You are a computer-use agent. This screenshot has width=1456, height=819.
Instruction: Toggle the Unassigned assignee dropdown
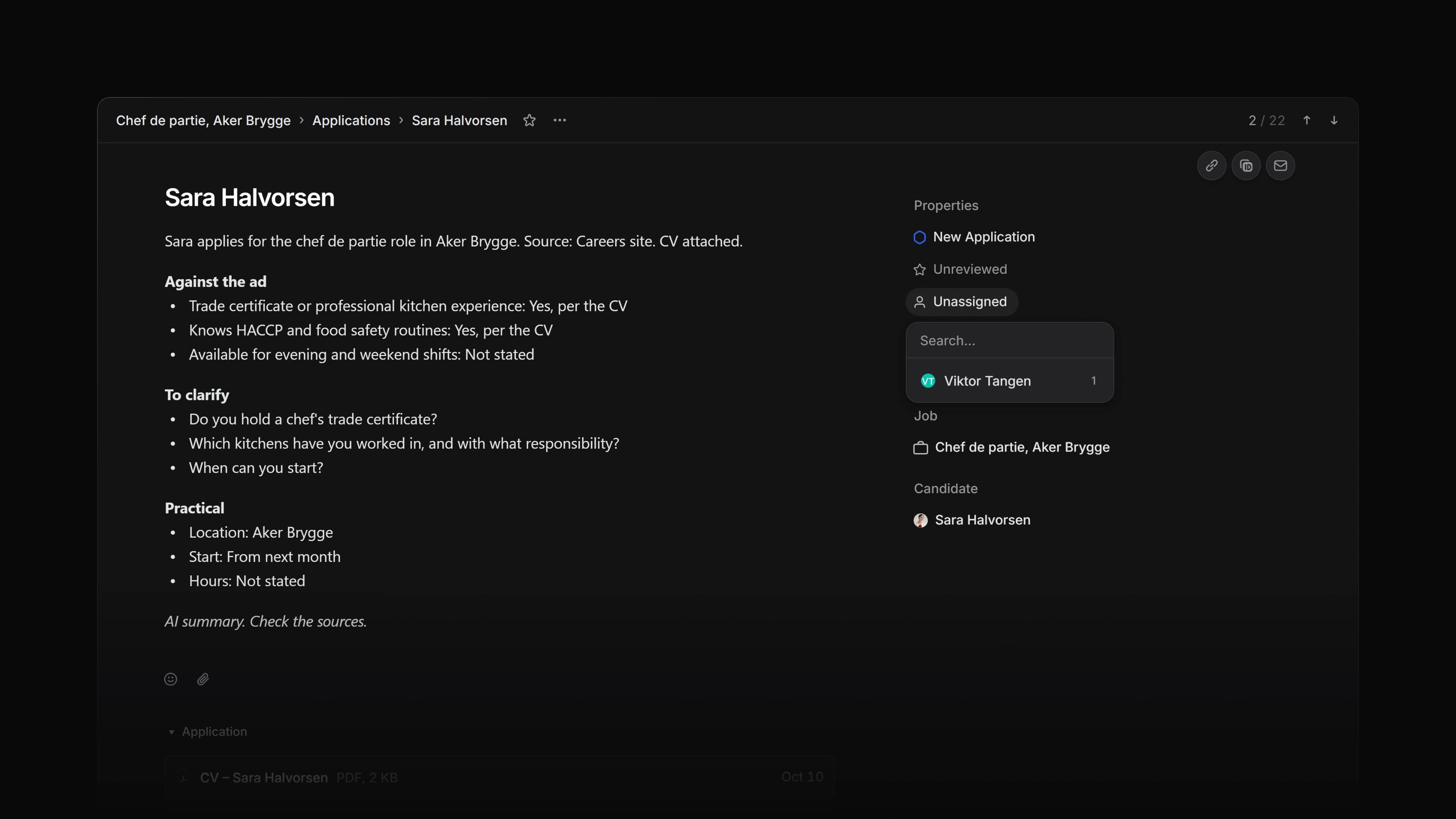point(962,302)
